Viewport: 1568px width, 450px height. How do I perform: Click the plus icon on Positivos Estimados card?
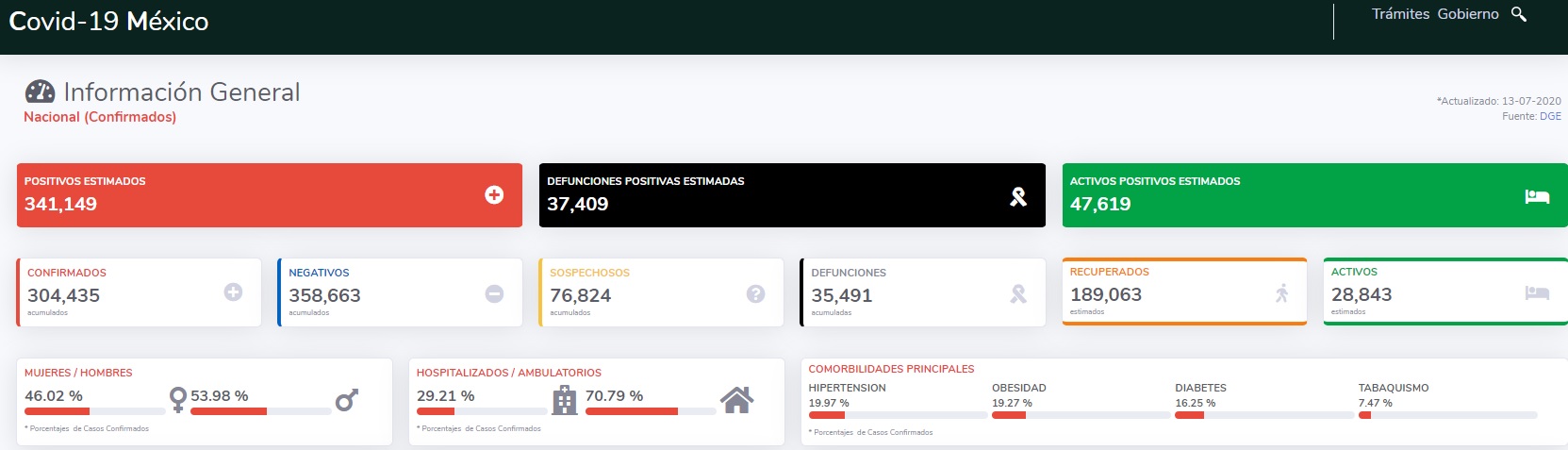pyautogui.click(x=494, y=194)
